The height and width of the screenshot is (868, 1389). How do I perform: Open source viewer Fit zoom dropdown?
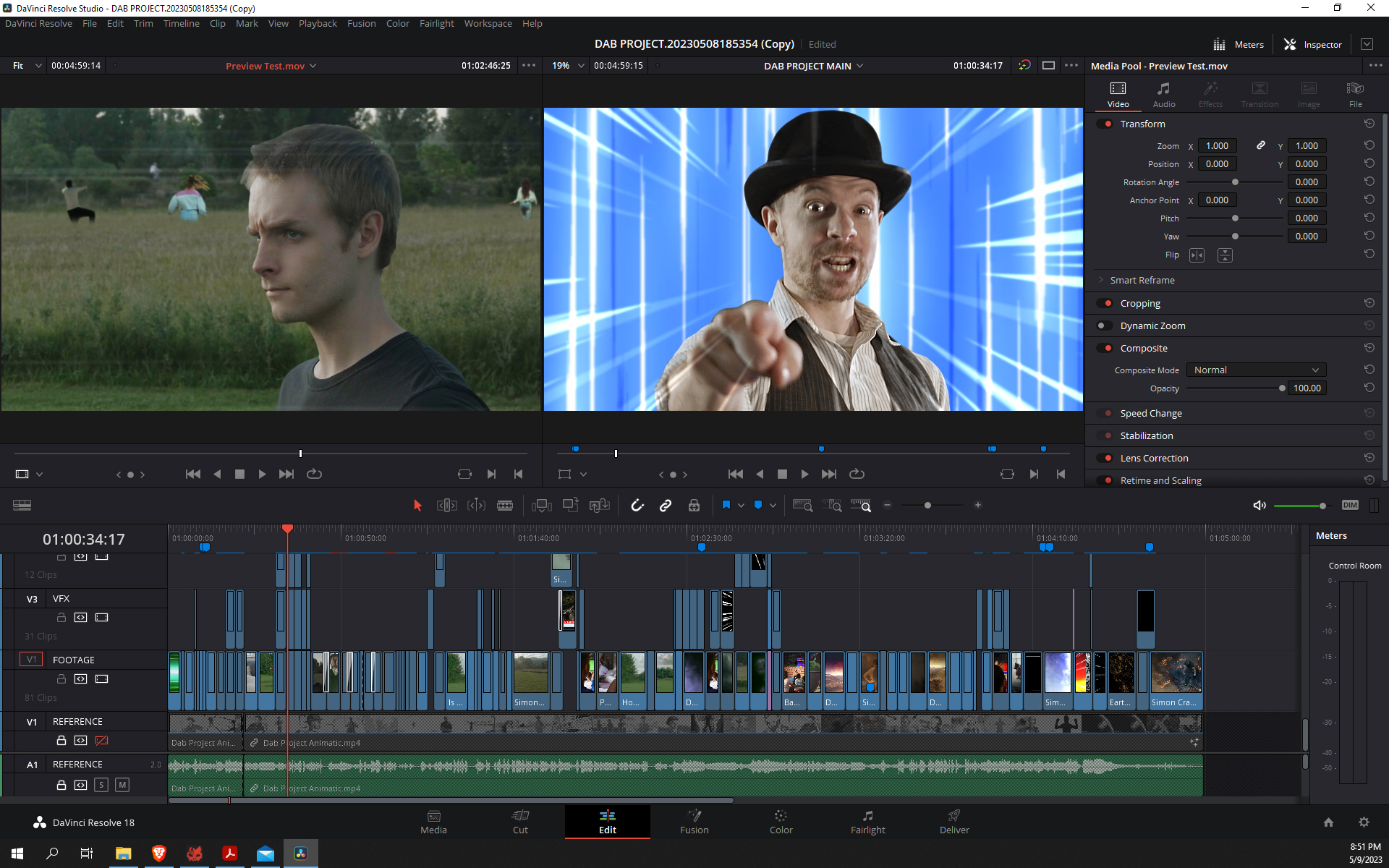pyautogui.click(x=27, y=66)
